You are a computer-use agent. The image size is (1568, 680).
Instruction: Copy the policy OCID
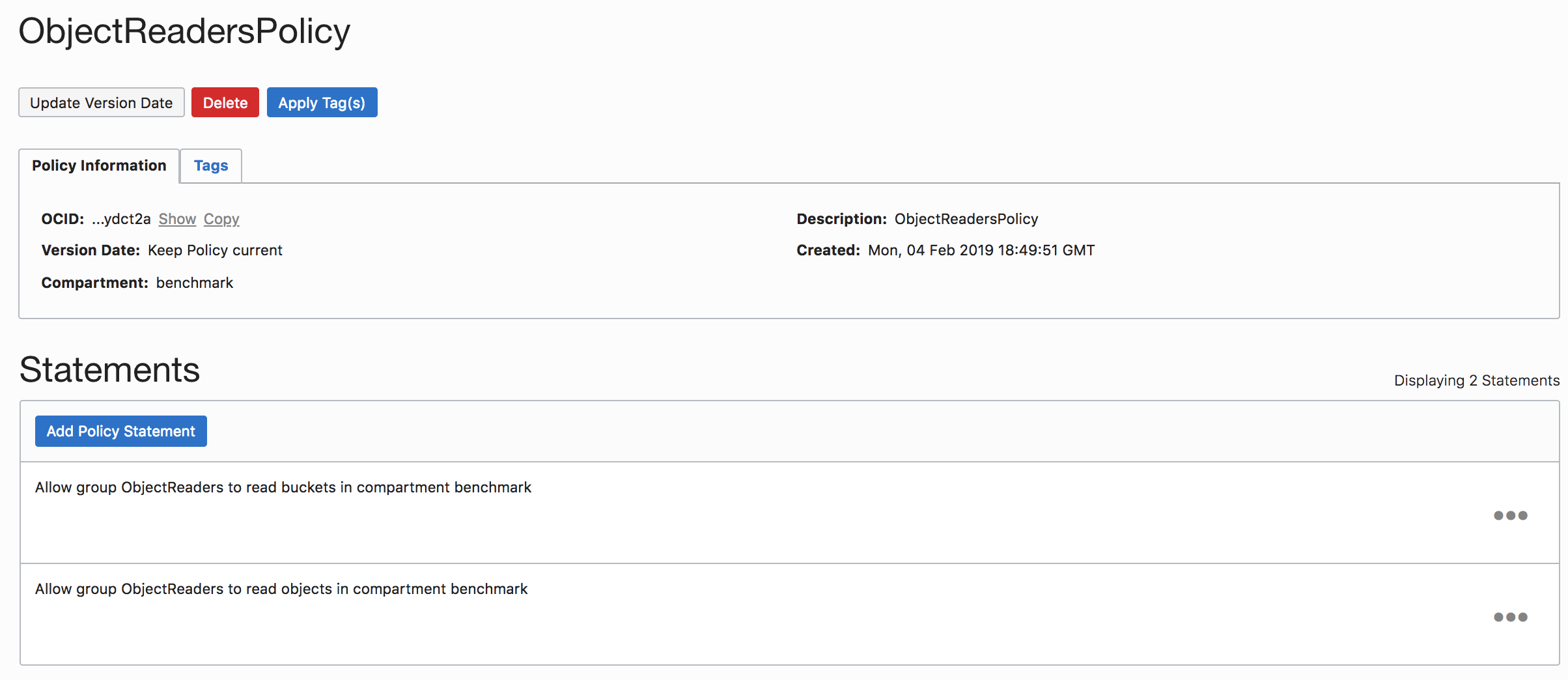(x=221, y=219)
